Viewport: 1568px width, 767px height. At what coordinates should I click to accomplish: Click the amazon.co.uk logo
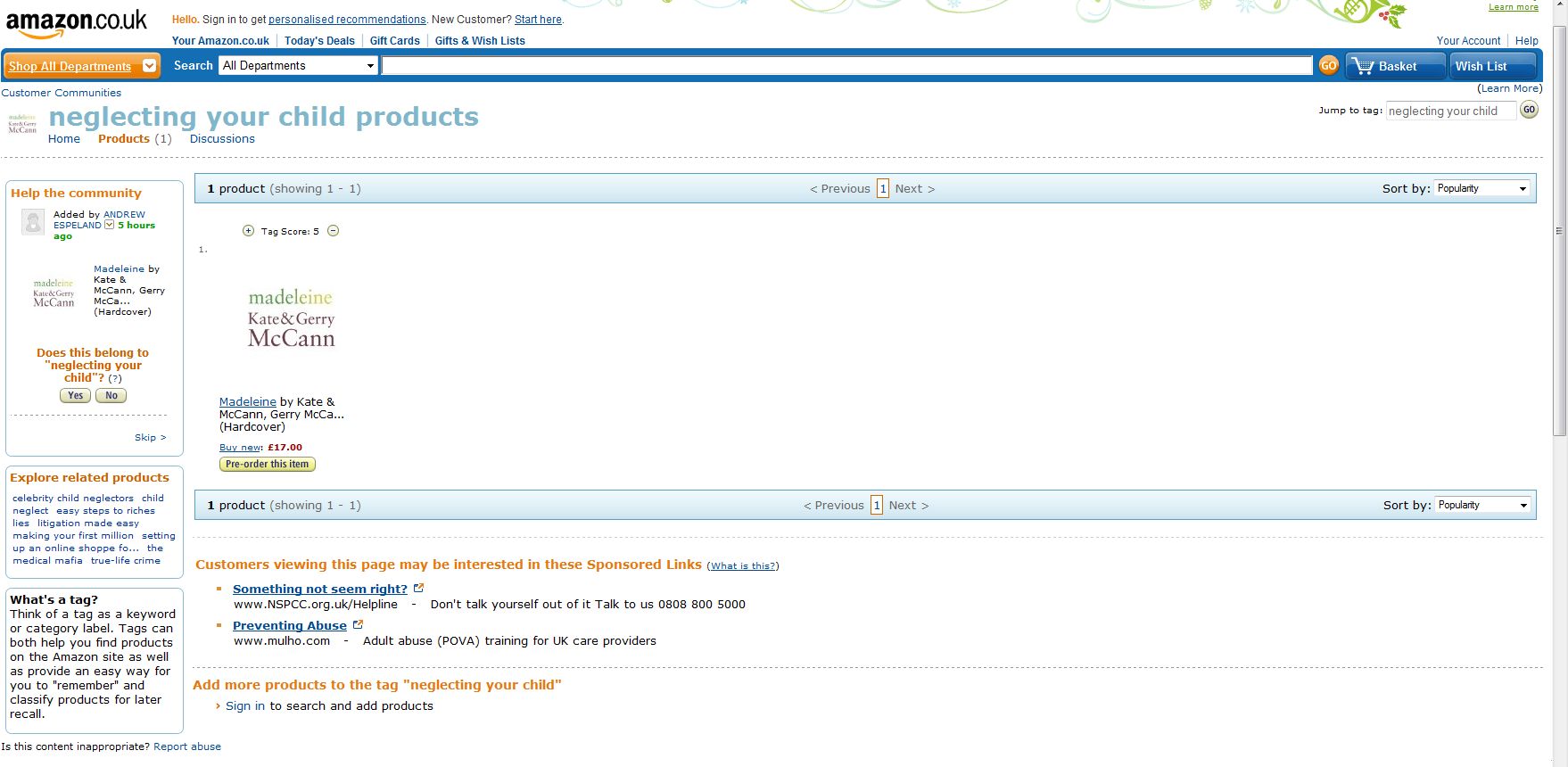pos(76,23)
